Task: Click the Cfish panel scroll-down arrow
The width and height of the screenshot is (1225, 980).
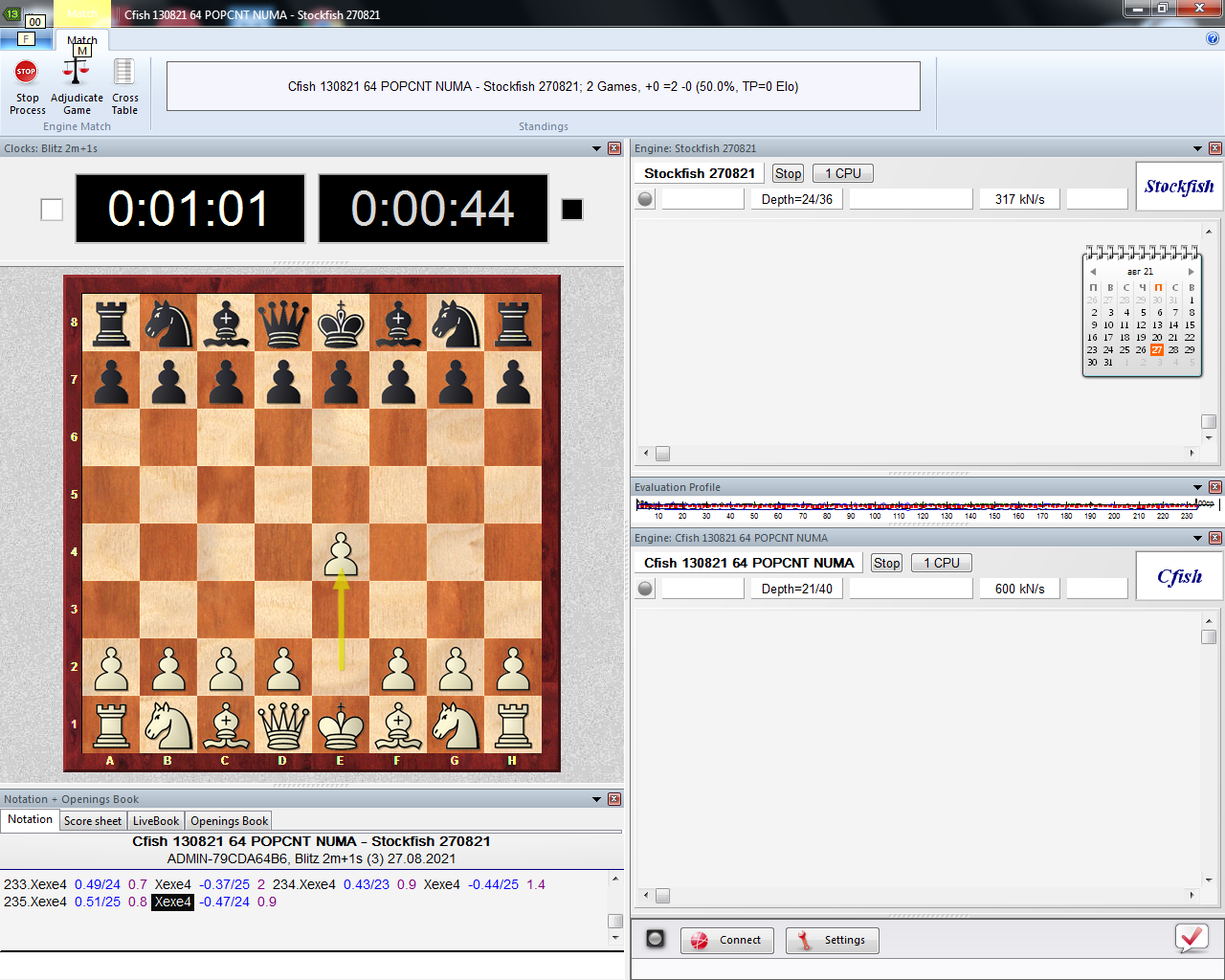Action: (1209, 880)
